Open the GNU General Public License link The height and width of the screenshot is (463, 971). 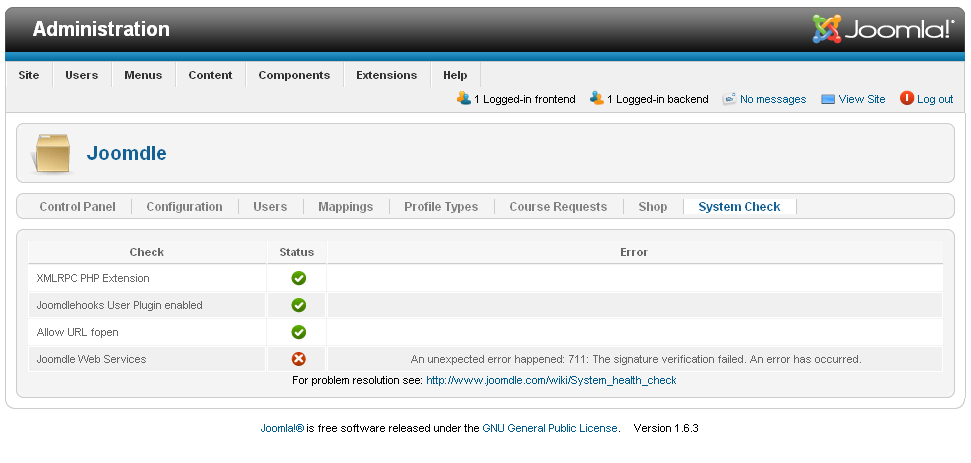549,428
